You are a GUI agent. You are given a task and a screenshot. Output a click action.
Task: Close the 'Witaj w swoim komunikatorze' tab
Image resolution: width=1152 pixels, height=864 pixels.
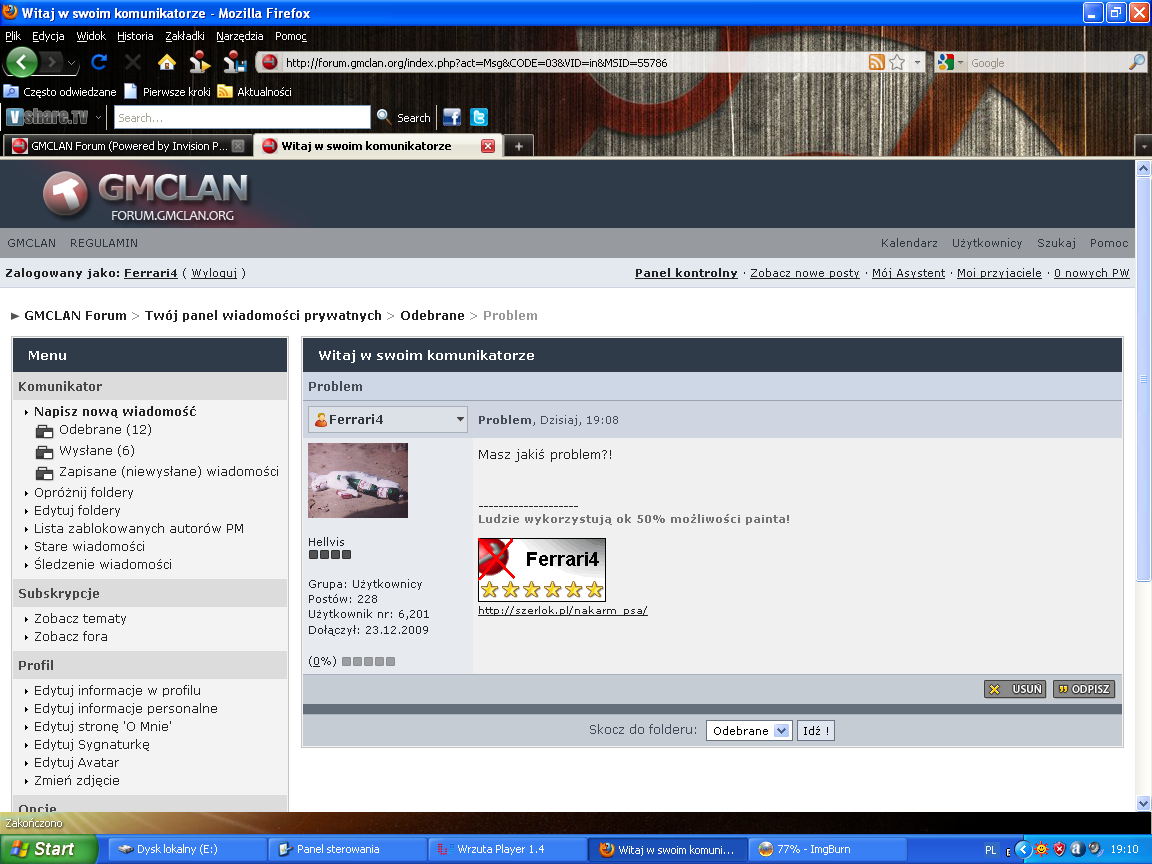pyautogui.click(x=488, y=146)
